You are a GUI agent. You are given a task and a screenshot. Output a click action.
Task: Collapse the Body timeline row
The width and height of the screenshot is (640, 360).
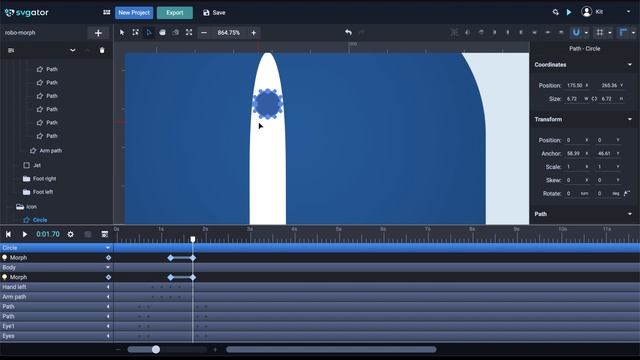pos(108,267)
